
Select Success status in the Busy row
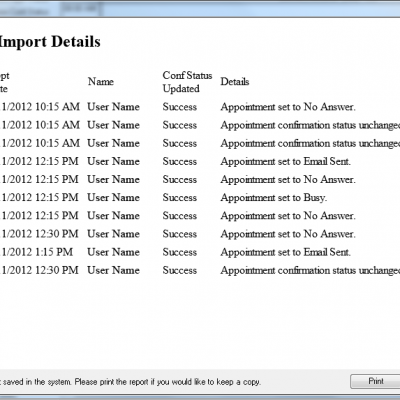[180, 198]
